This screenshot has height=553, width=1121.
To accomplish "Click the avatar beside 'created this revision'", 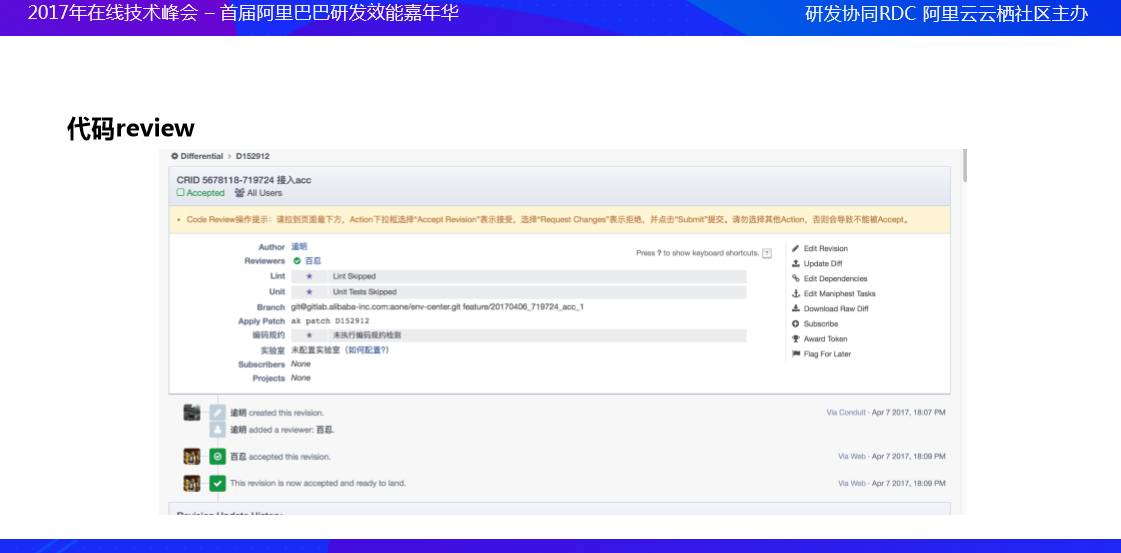I will [192, 412].
